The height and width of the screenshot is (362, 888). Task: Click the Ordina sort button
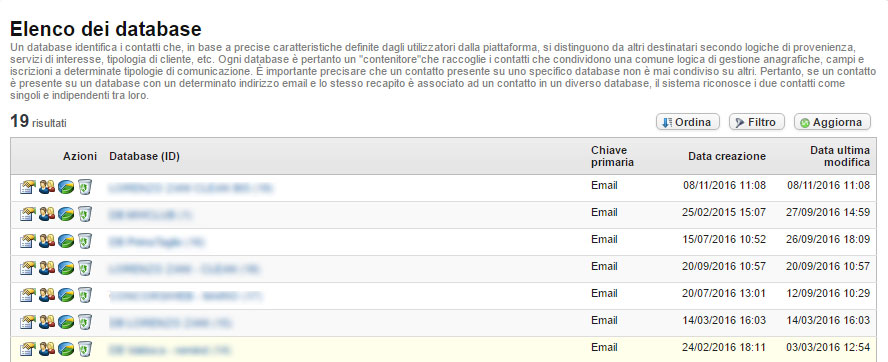point(688,122)
